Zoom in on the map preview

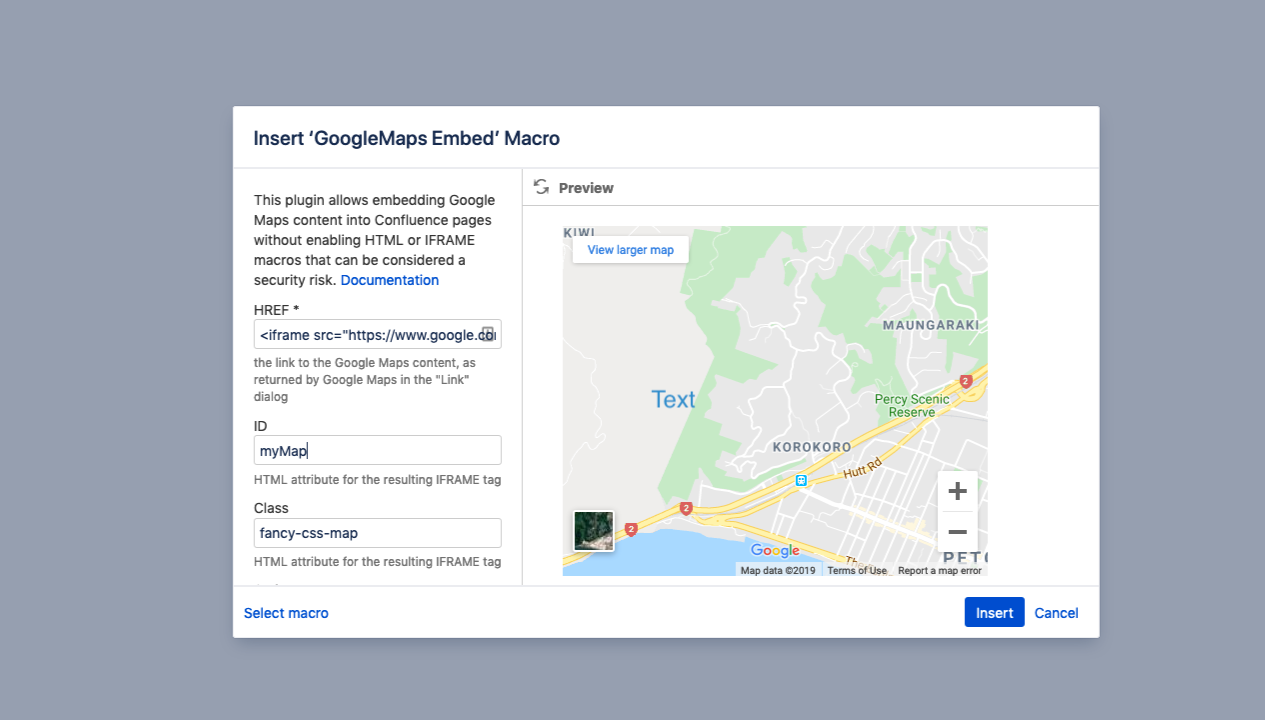(x=957, y=491)
